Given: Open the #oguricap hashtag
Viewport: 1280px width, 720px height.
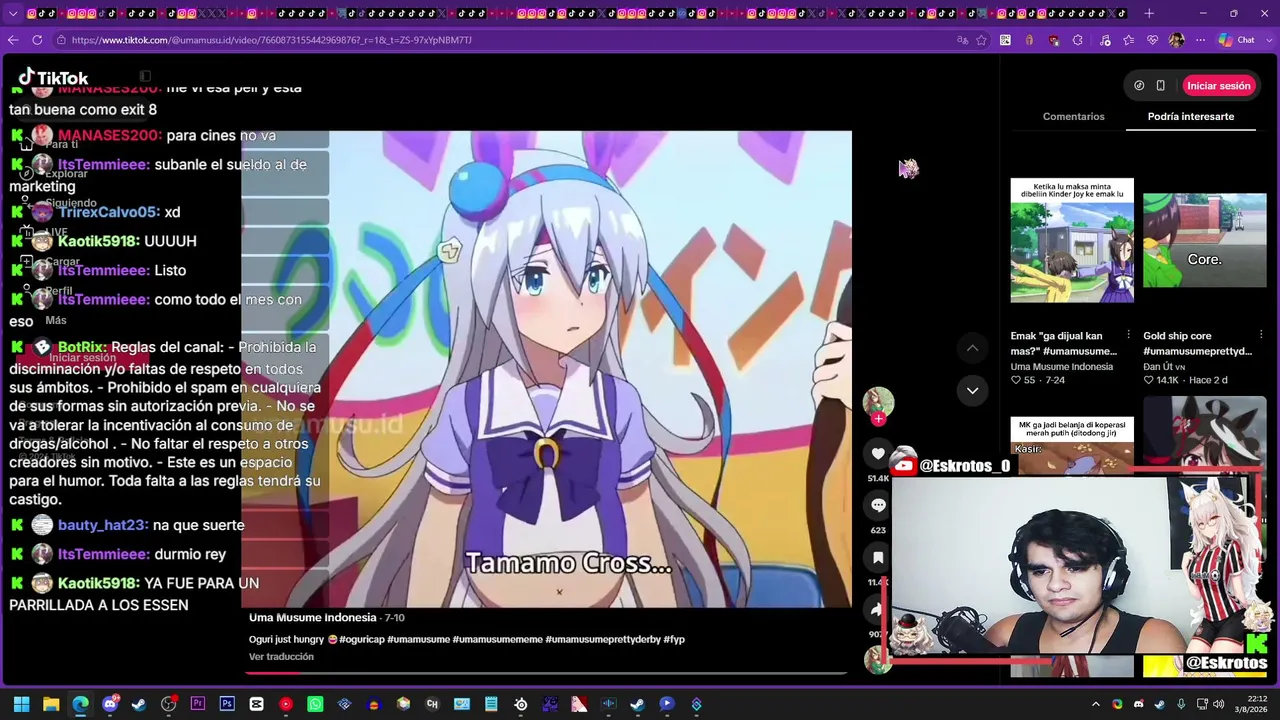Looking at the screenshot, I should pyautogui.click(x=361, y=639).
